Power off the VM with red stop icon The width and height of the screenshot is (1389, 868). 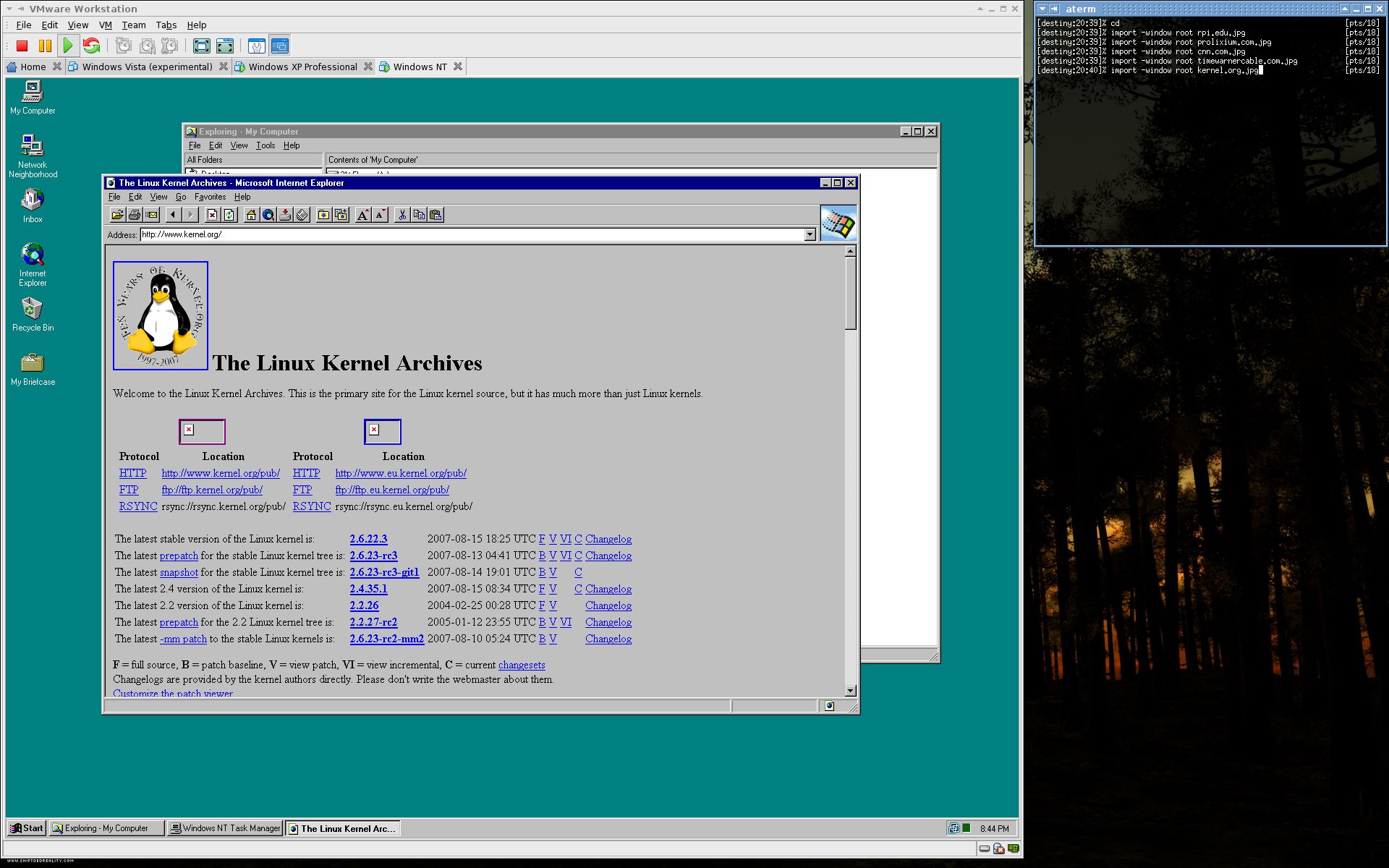(22, 46)
